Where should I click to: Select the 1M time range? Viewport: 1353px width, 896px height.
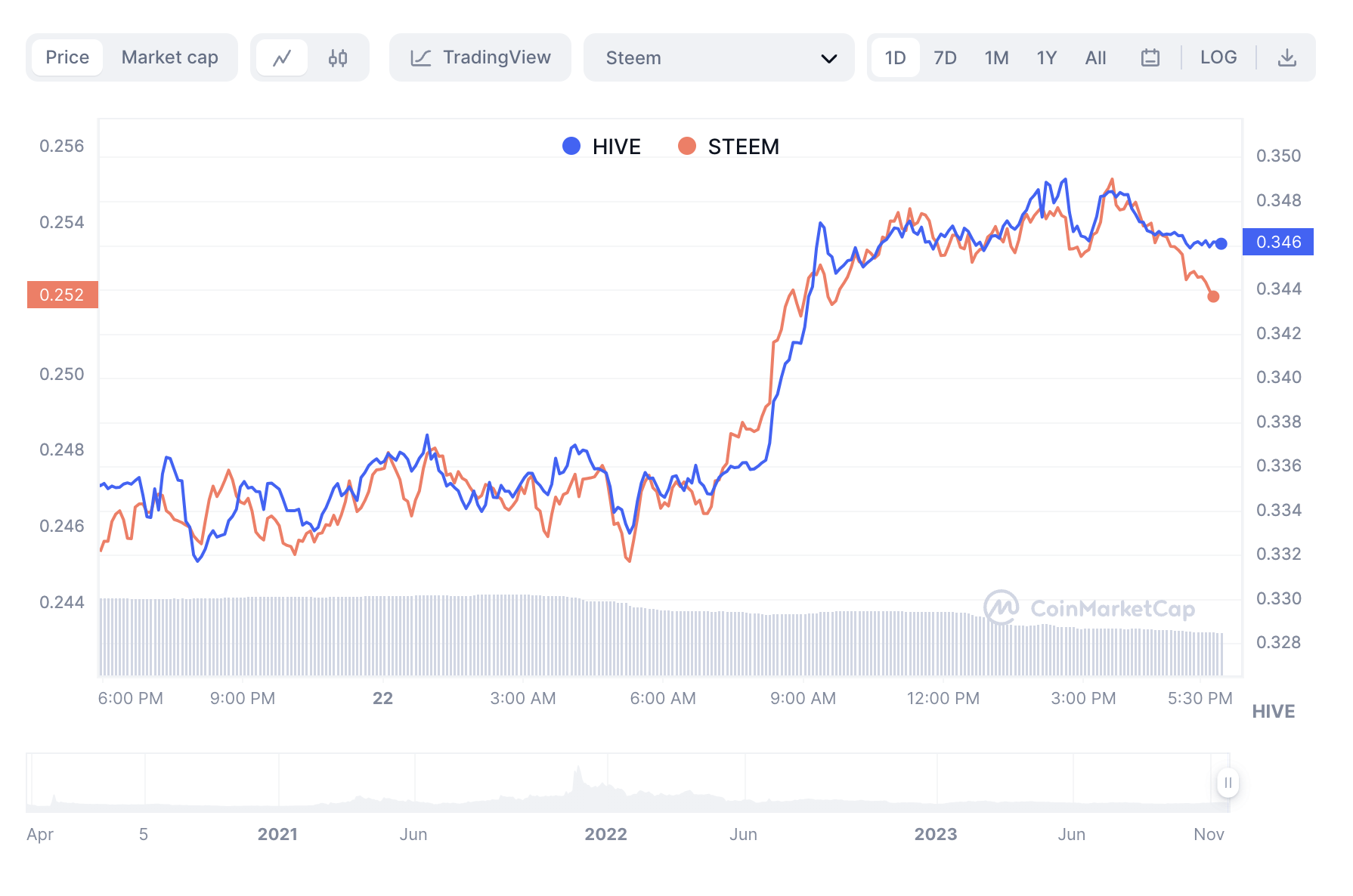click(x=996, y=57)
